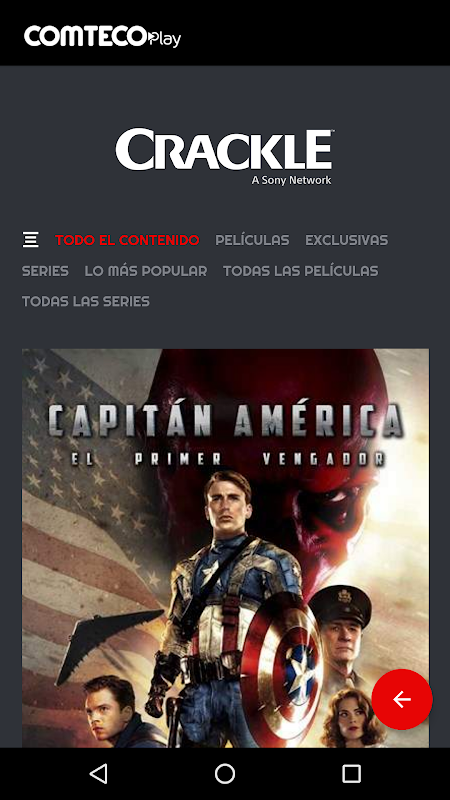
Task: Open Android recent apps square icon
Action: [x=351, y=773]
